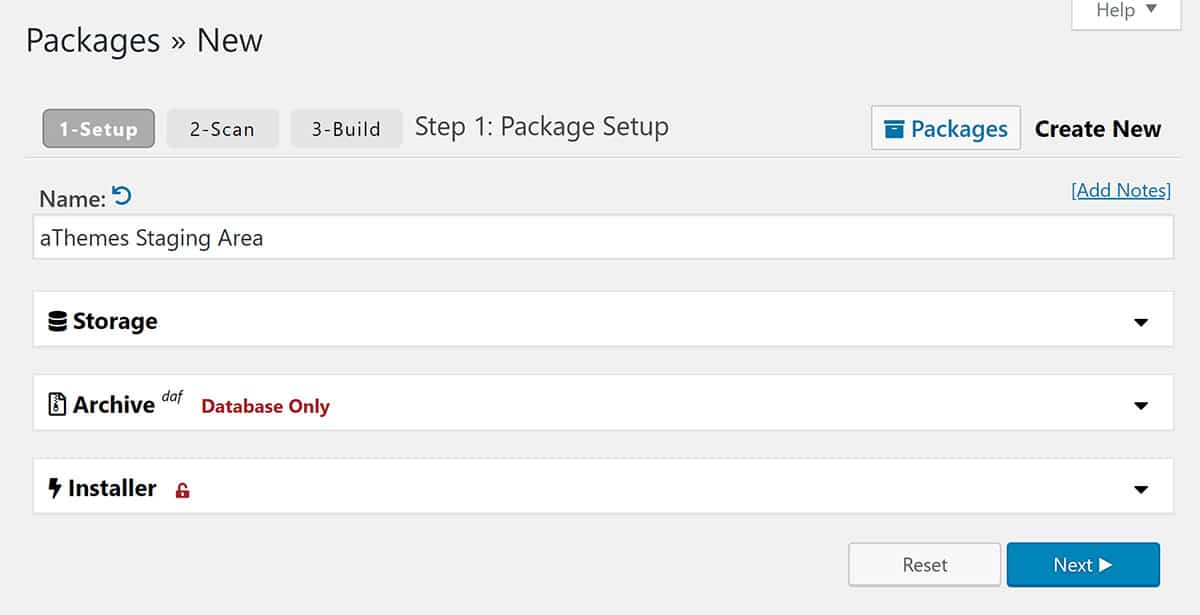
Task: Expand the Storage panel arrow
Action: (1140, 322)
